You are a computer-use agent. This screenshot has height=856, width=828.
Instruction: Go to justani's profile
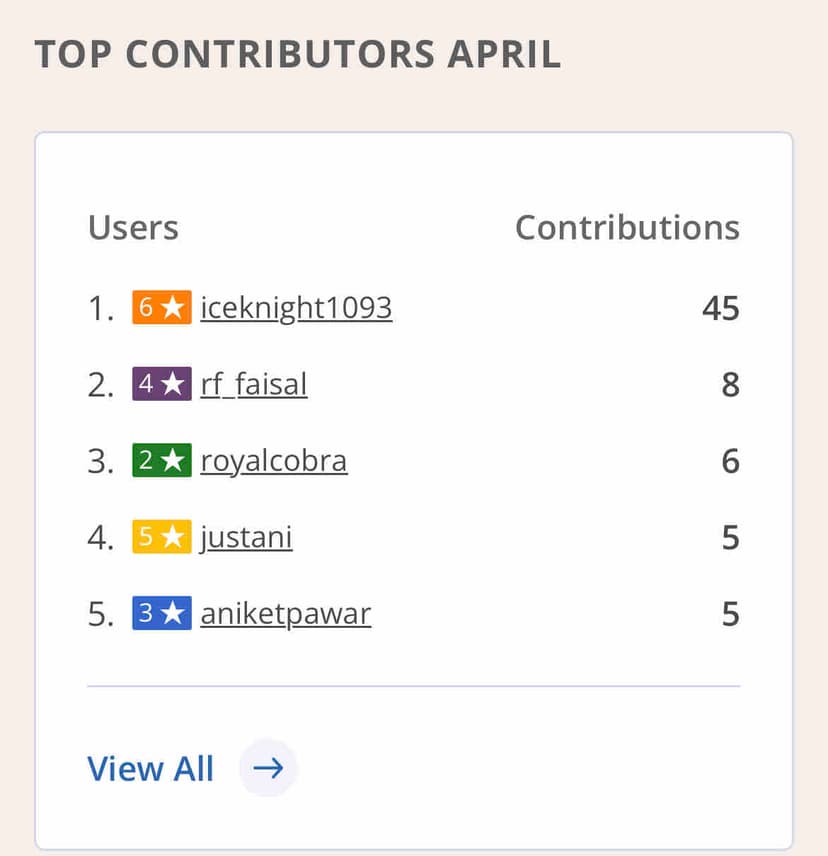click(x=246, y=538)
